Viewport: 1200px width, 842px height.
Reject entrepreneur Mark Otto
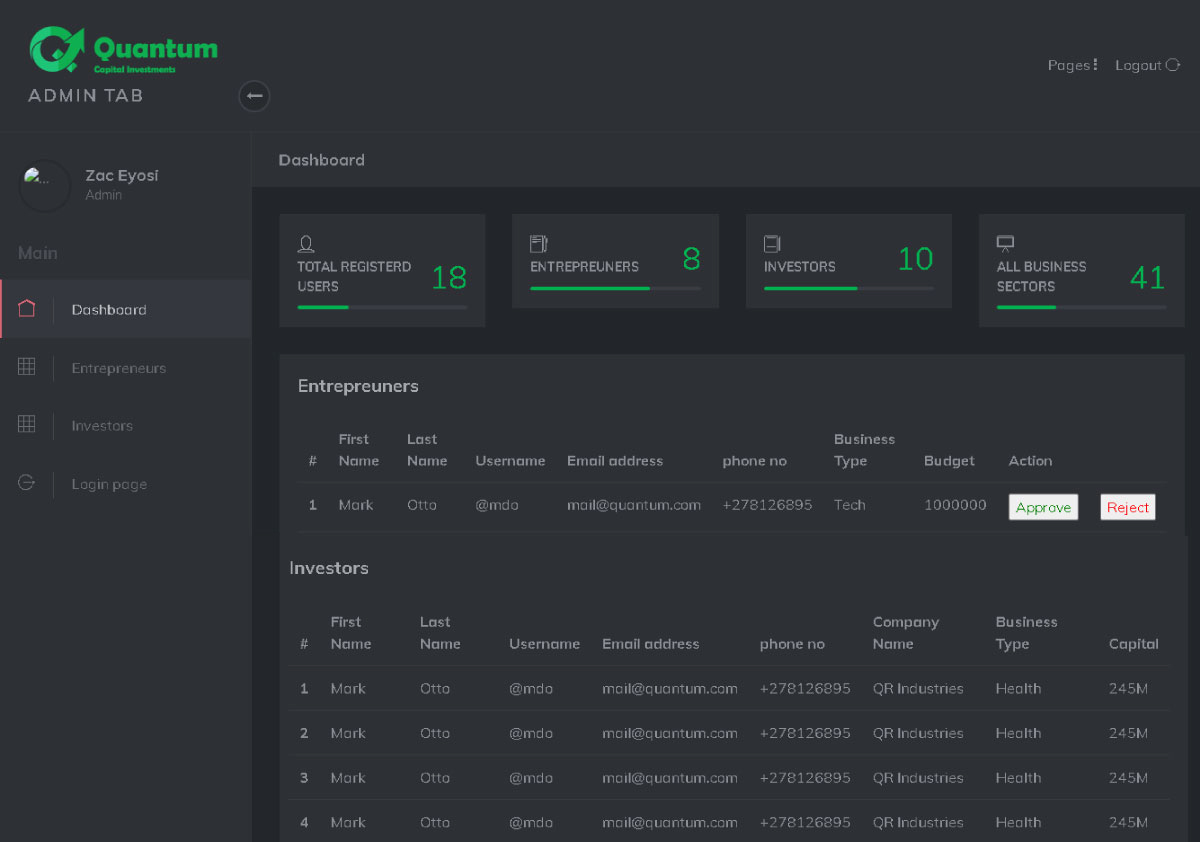(1127, 507)
